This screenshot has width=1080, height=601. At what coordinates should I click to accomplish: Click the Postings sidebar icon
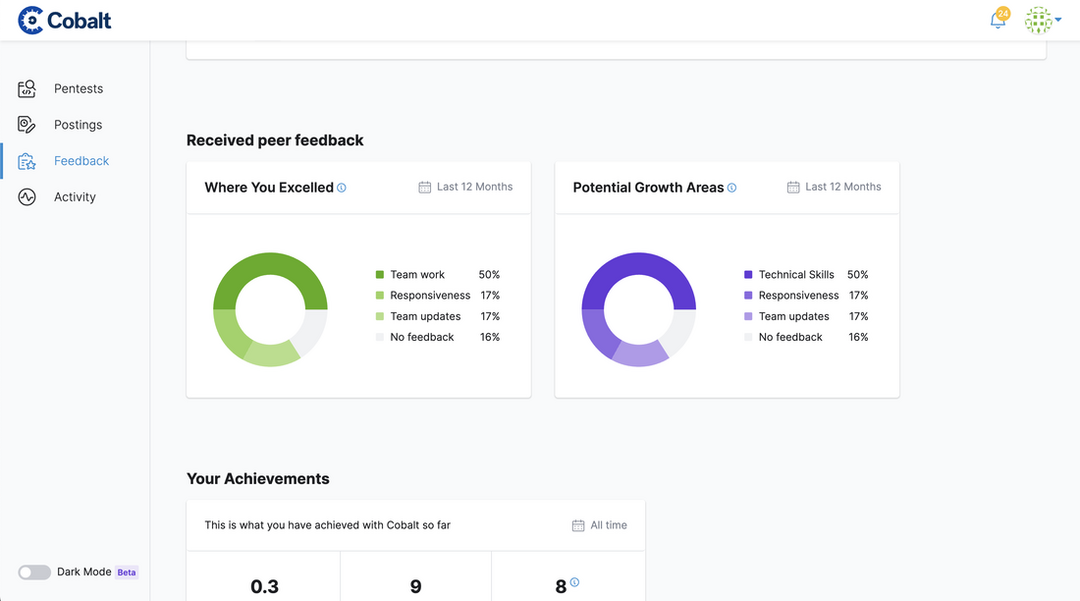point(27,125)
